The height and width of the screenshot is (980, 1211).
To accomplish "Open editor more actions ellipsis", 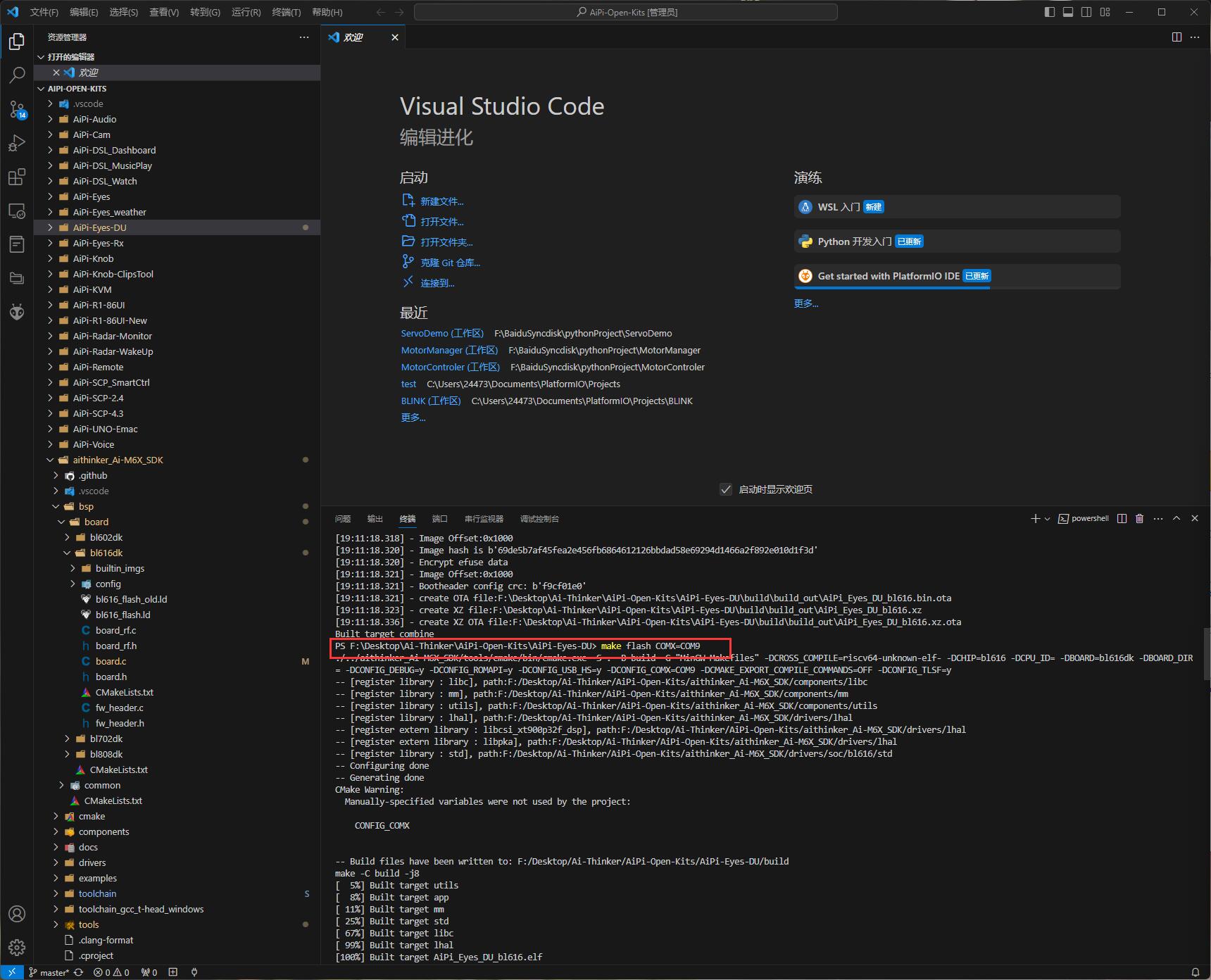I will (1195, 37).
